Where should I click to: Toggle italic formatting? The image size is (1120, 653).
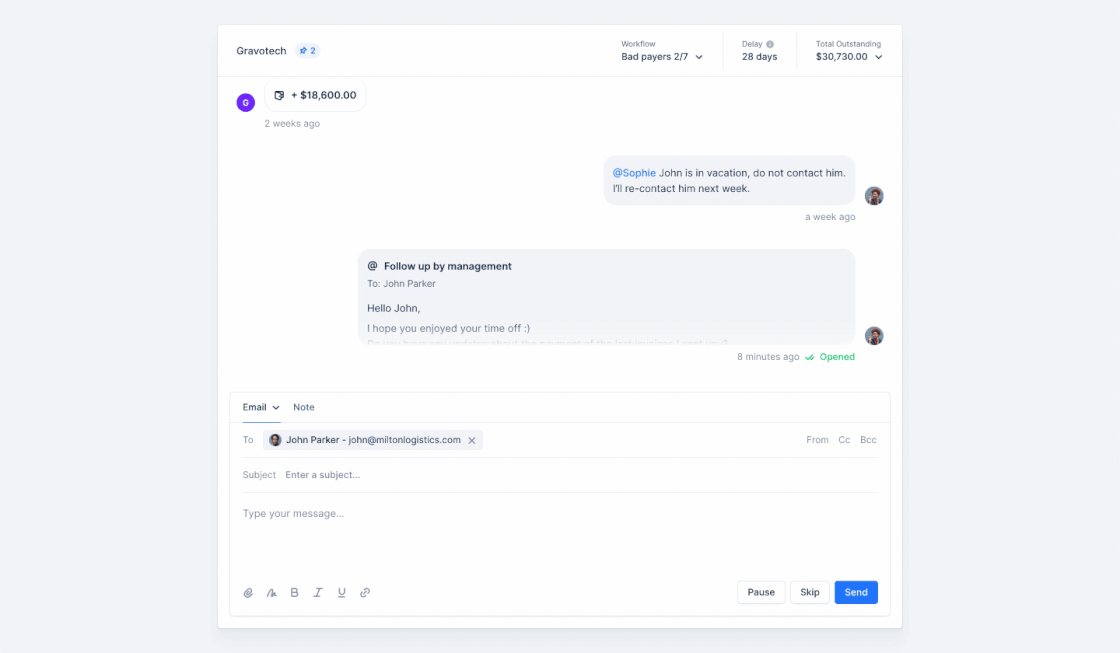point(318,592)
